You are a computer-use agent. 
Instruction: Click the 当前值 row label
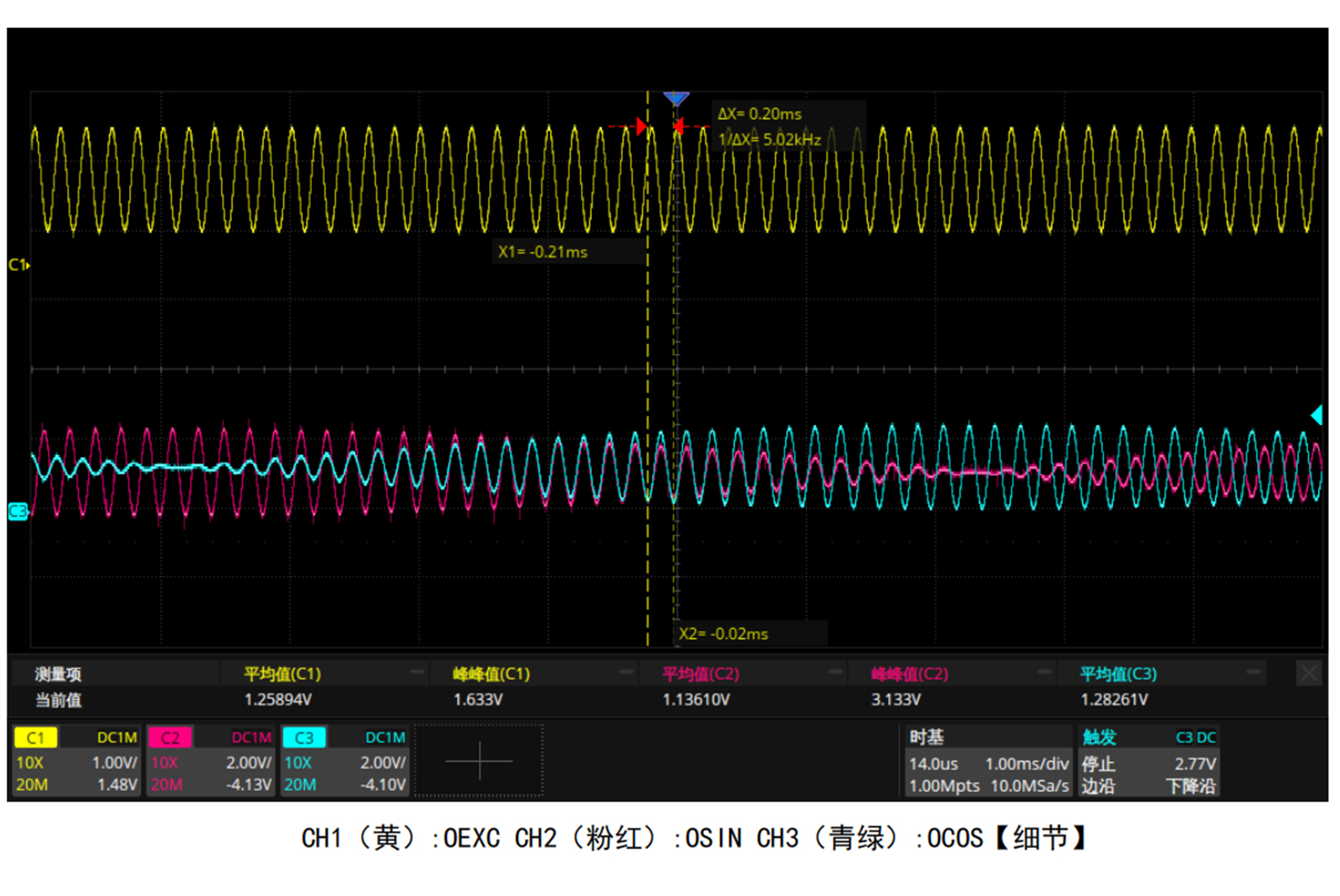tap(58, 700)
